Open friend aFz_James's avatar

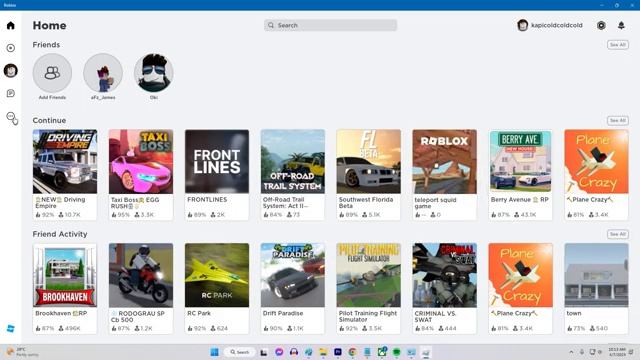103,73
